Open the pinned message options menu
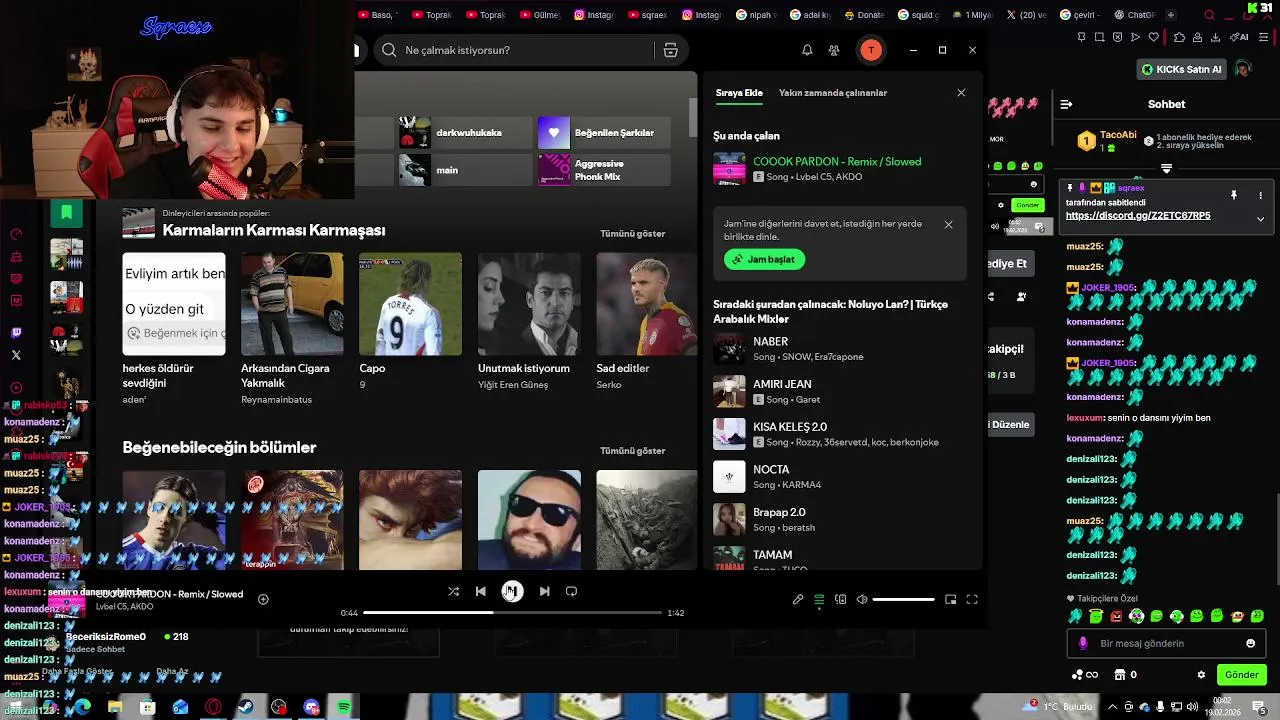1280x720 pixels. point(1260,195)
